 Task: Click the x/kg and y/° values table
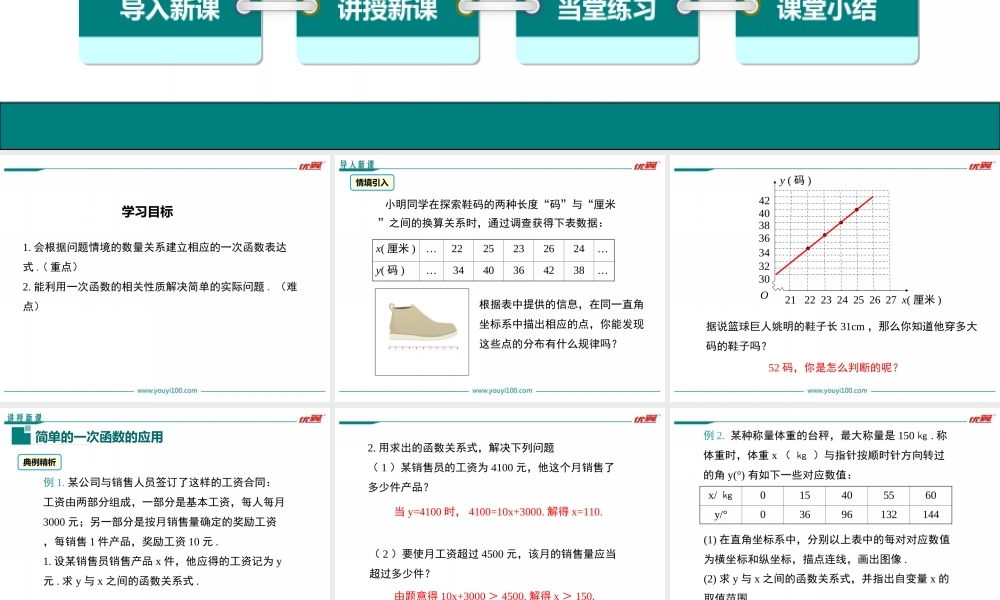click(825, 505)
